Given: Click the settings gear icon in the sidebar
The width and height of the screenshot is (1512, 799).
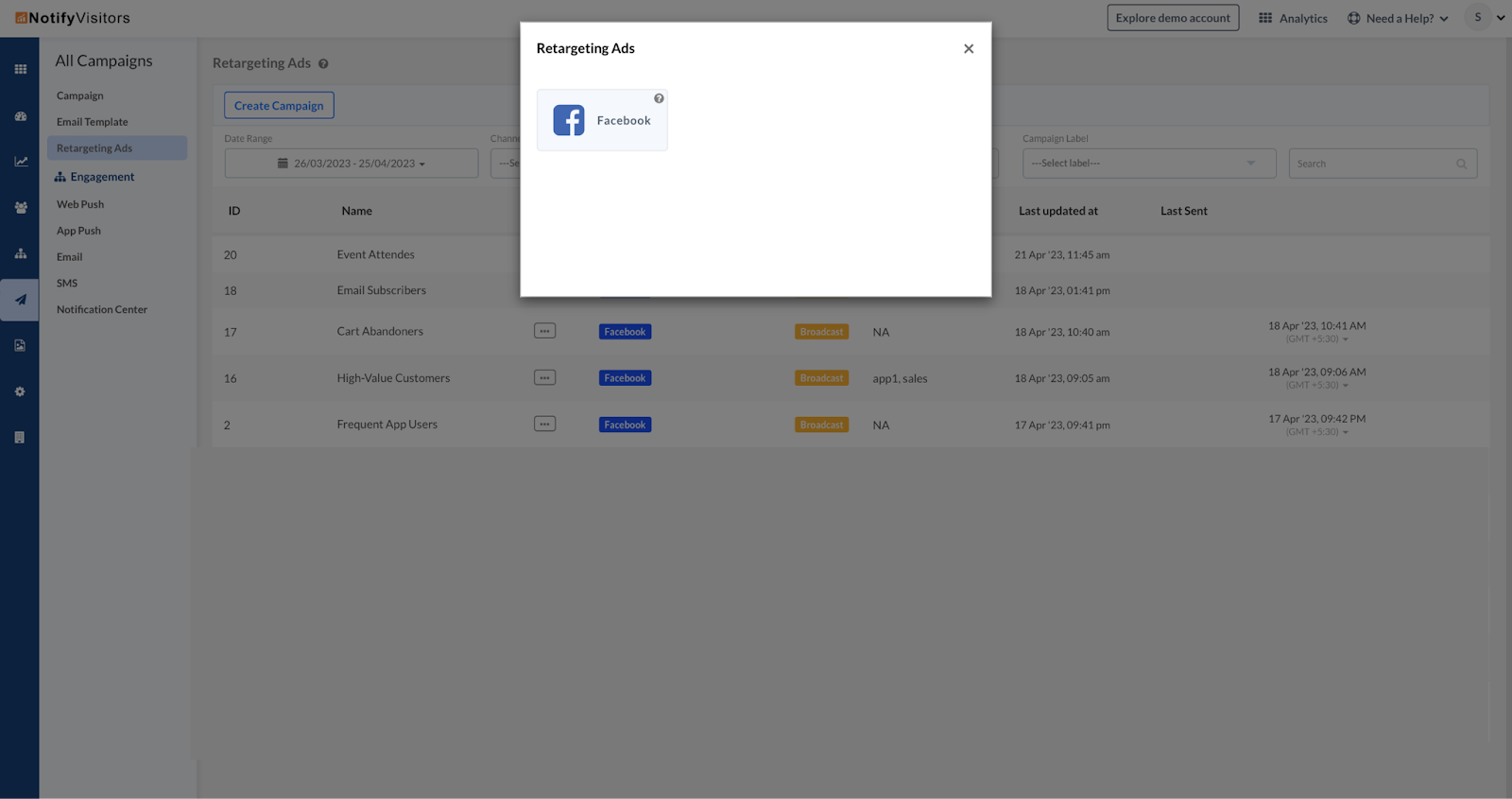Looking at the screenshot, I should (x=20, y=391).
